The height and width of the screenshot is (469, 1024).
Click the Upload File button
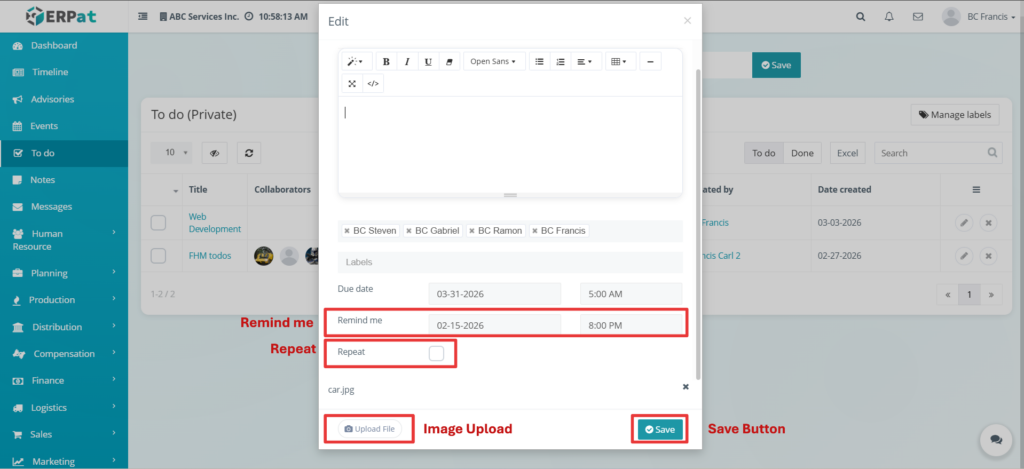click(371, 429)
